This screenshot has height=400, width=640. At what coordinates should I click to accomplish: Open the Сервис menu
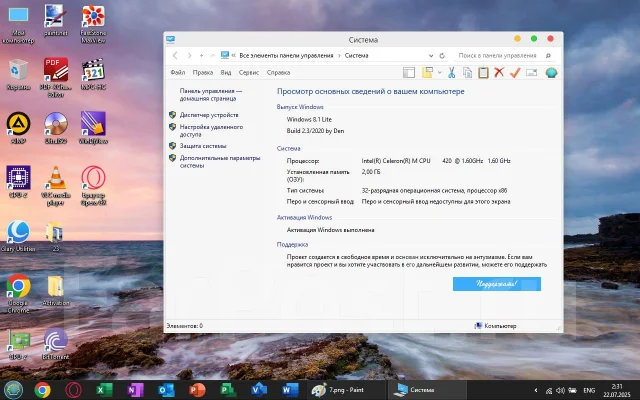tap(249, 72)
